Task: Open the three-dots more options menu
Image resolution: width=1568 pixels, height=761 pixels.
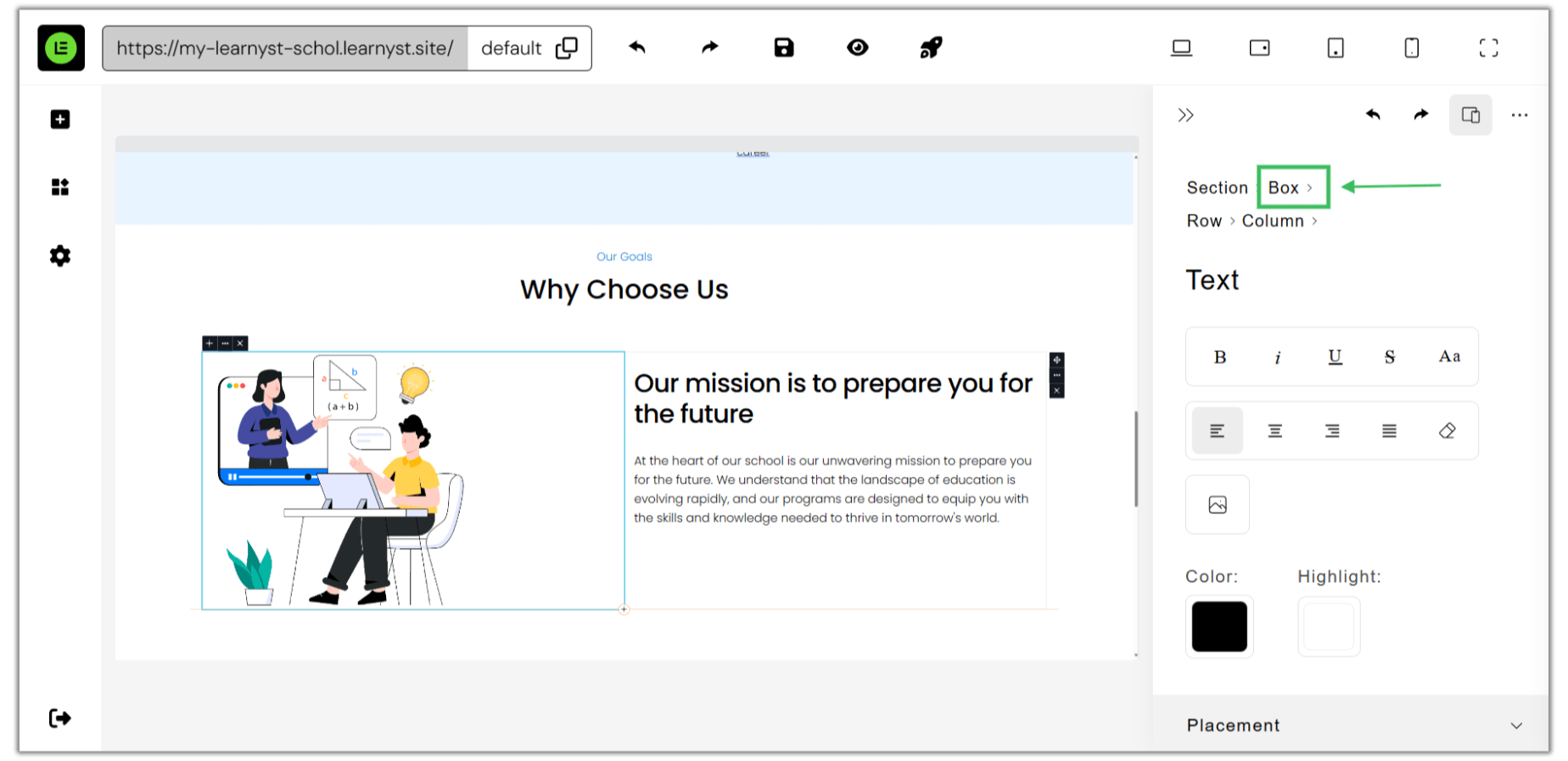Action: pos(1520,115)
